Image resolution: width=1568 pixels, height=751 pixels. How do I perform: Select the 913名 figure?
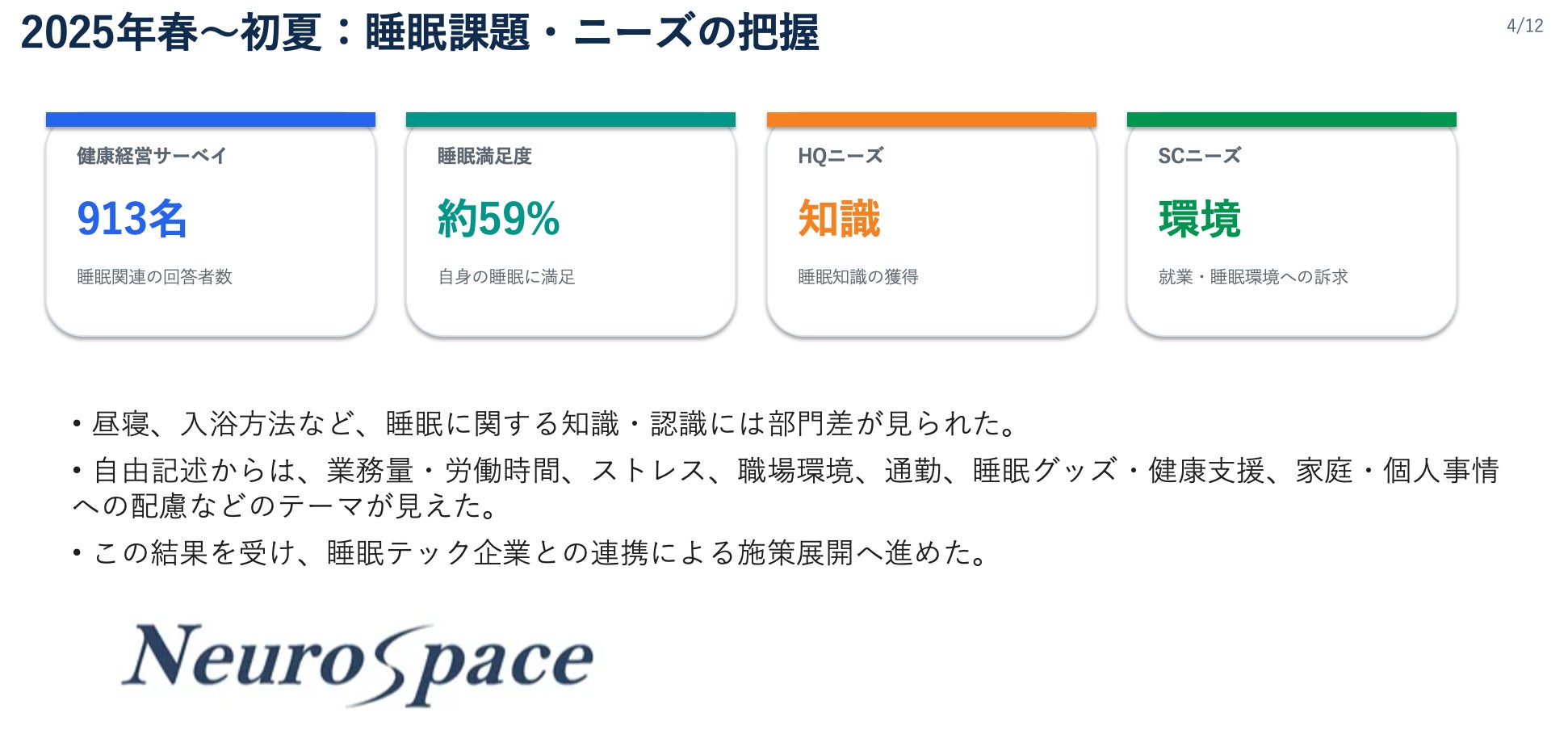point(132,218)
